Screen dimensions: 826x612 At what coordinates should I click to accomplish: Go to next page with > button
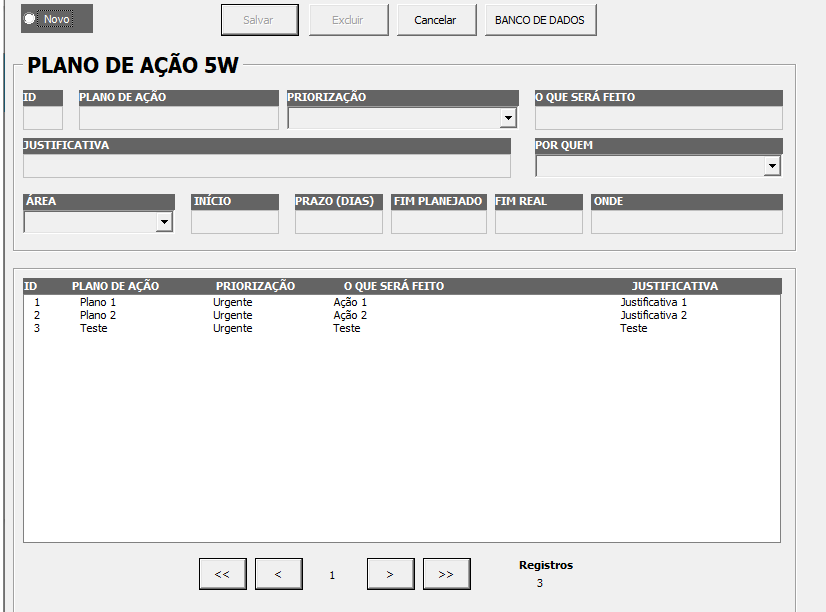pyautogui.click(x=390, y=574)
